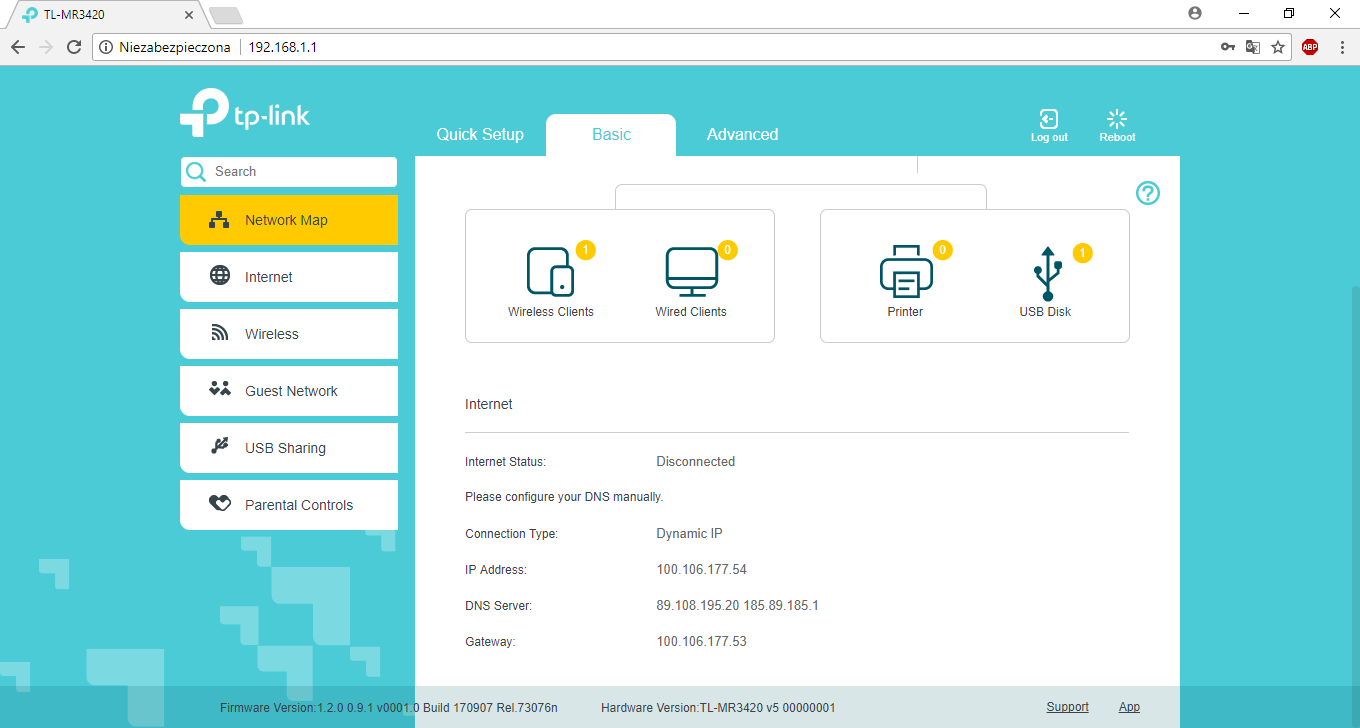The height and width of the screenshot is (728, 1360).
Task: Select USB Sharing in the sidebar
Action: pos(289,448)
